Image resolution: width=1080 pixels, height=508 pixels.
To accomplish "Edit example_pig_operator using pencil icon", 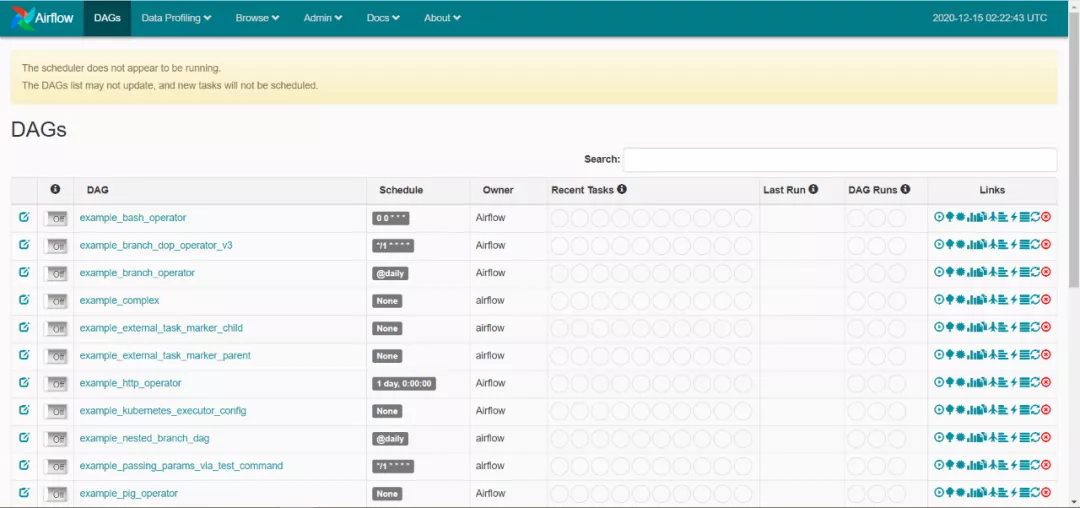I will click(x=24, y=492).
